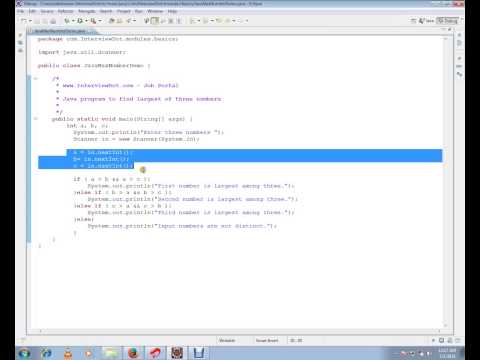Click the editor horizontal scrollbar
The image size is (480, 360).
click(x=240, y=331)
